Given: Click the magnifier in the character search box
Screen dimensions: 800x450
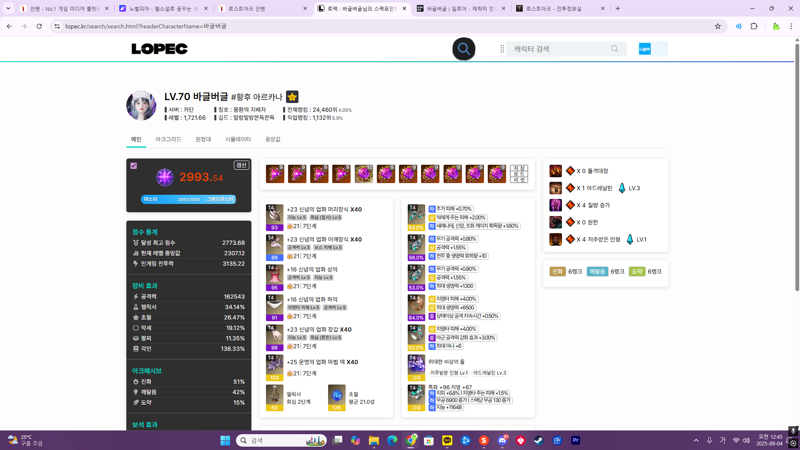Looking at the screenshot, I should tap(614, 49).
